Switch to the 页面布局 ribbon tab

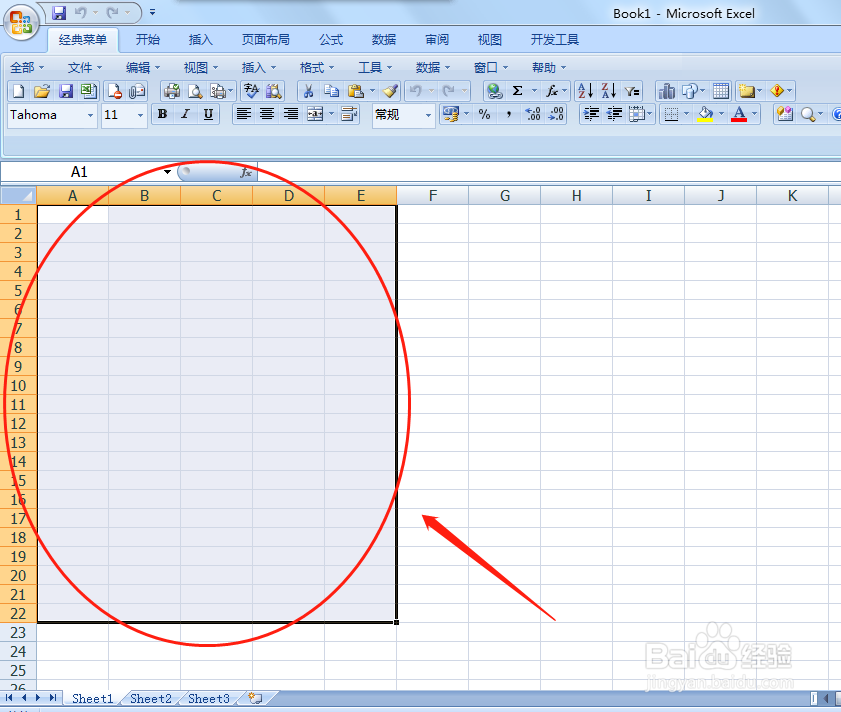(x=265, y=39)
